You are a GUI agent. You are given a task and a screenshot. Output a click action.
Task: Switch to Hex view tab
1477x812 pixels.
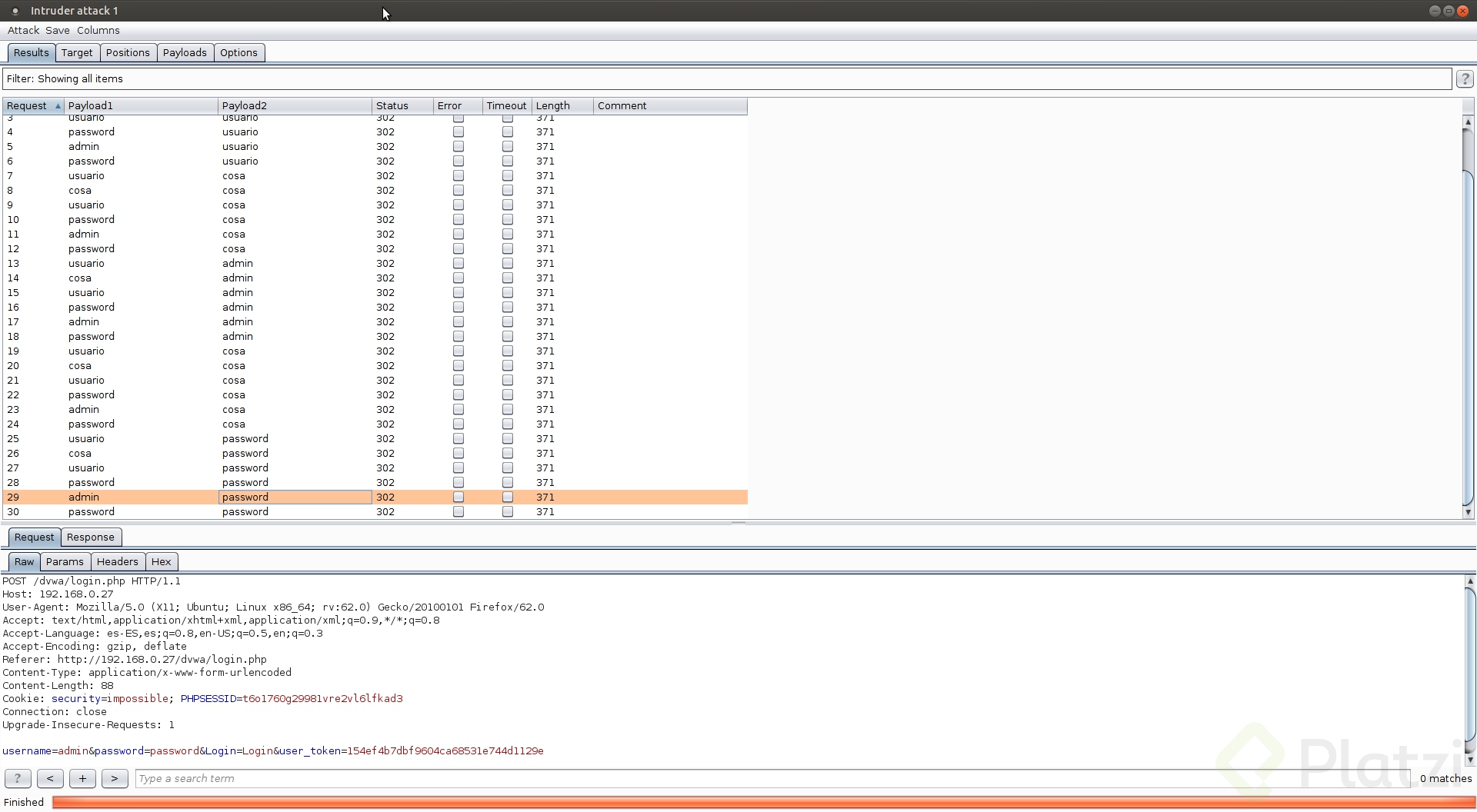coord(162,562)
